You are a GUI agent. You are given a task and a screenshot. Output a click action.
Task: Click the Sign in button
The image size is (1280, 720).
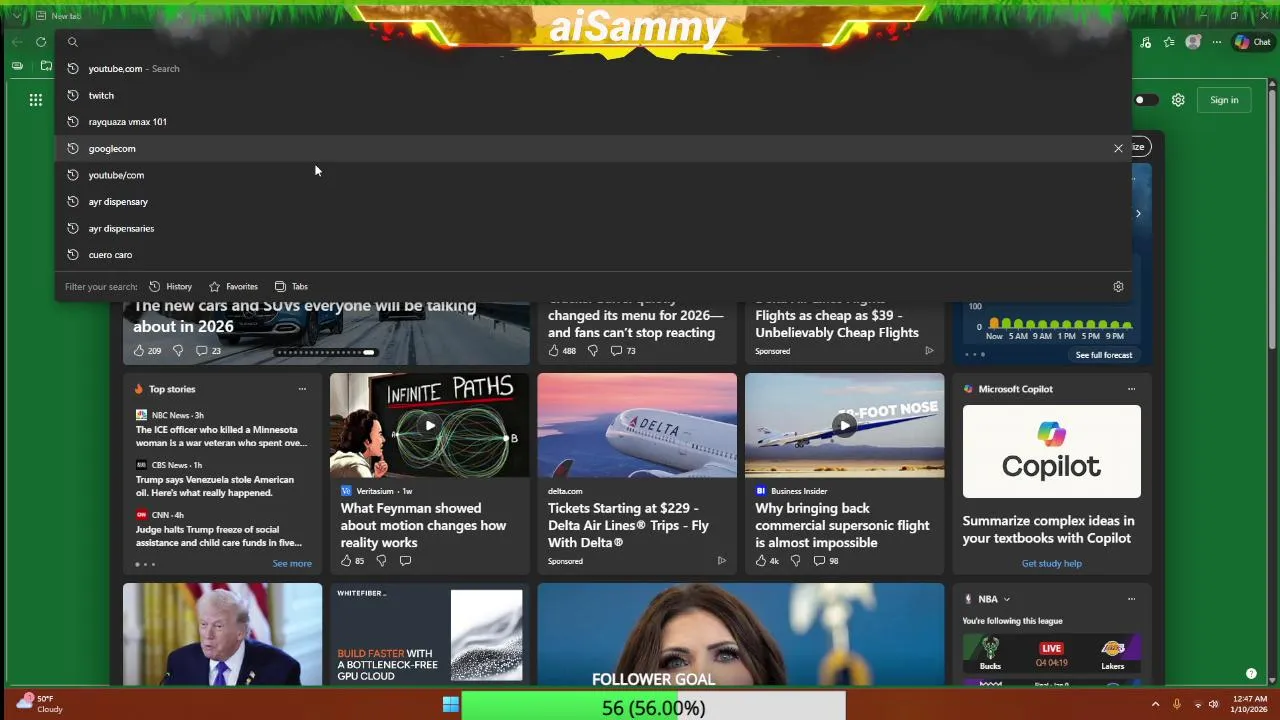click(x=1224, y=100)
